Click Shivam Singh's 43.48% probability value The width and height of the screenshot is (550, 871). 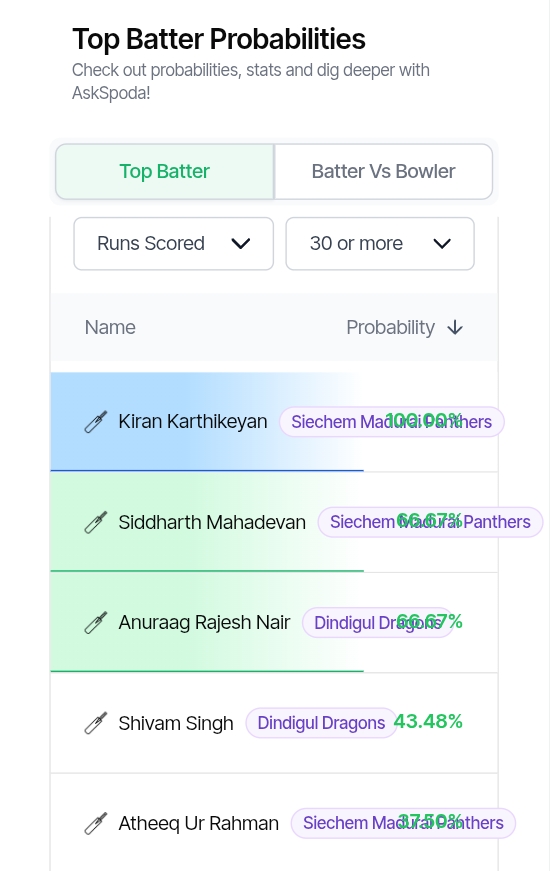428,722
